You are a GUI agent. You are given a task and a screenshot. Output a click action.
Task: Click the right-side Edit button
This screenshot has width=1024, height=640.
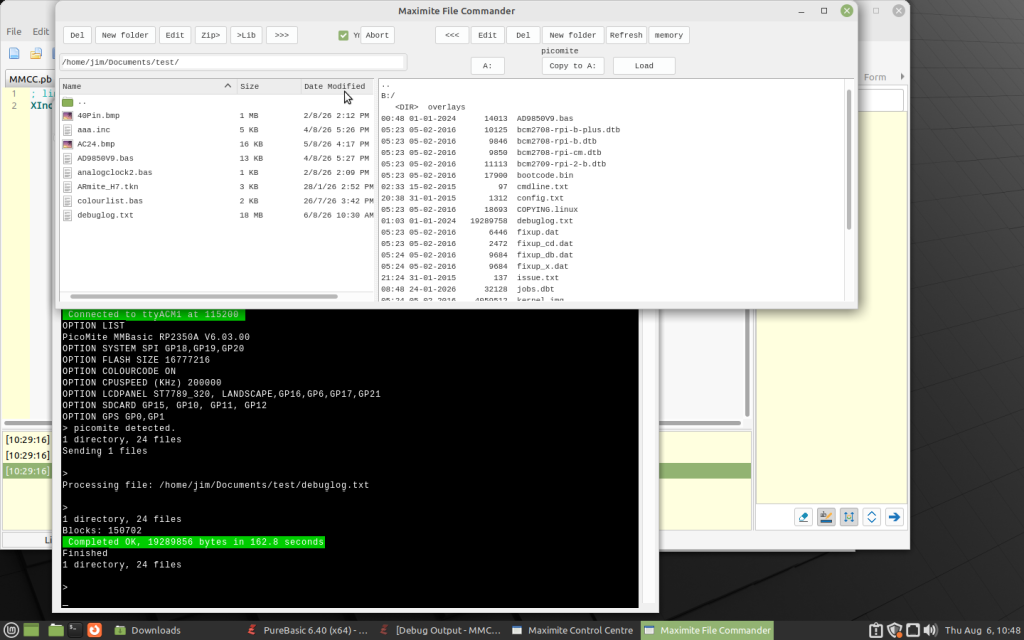(x=487, y=35)
